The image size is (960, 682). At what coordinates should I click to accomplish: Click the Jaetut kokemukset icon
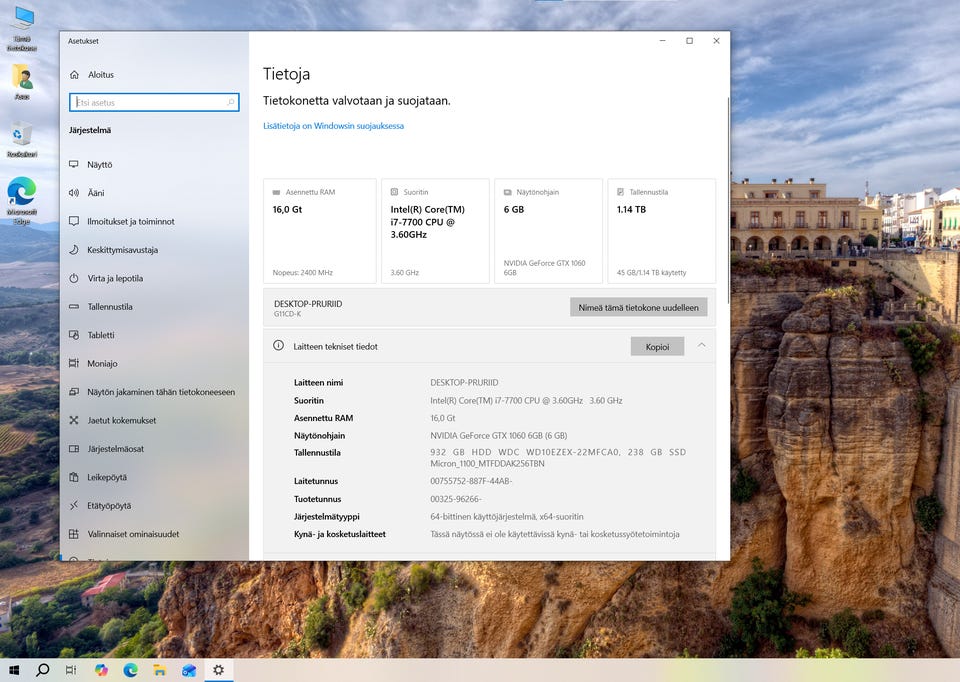pyautogui.click(x=74, y=420)
